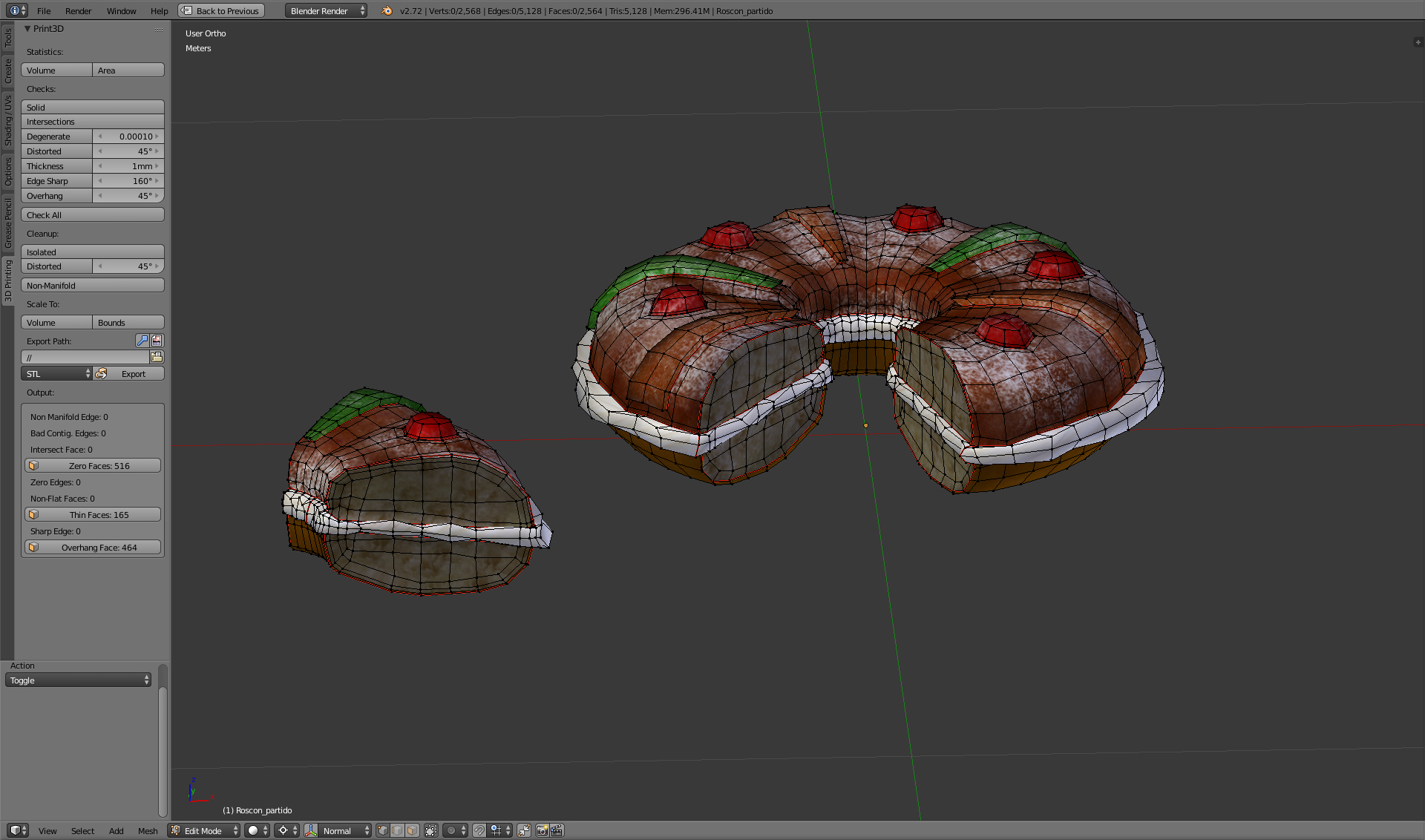Click OpenGL render animation clapper icon
The height and width of the screenshot is (840, 1425).
[x=557, y=830]
